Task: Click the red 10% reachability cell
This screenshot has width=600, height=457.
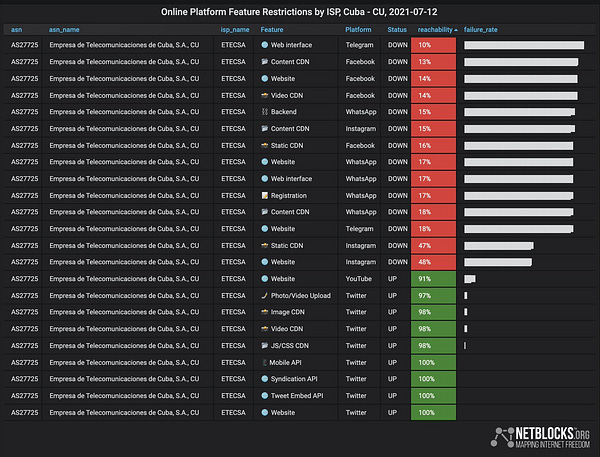Action: coord(434,45)
